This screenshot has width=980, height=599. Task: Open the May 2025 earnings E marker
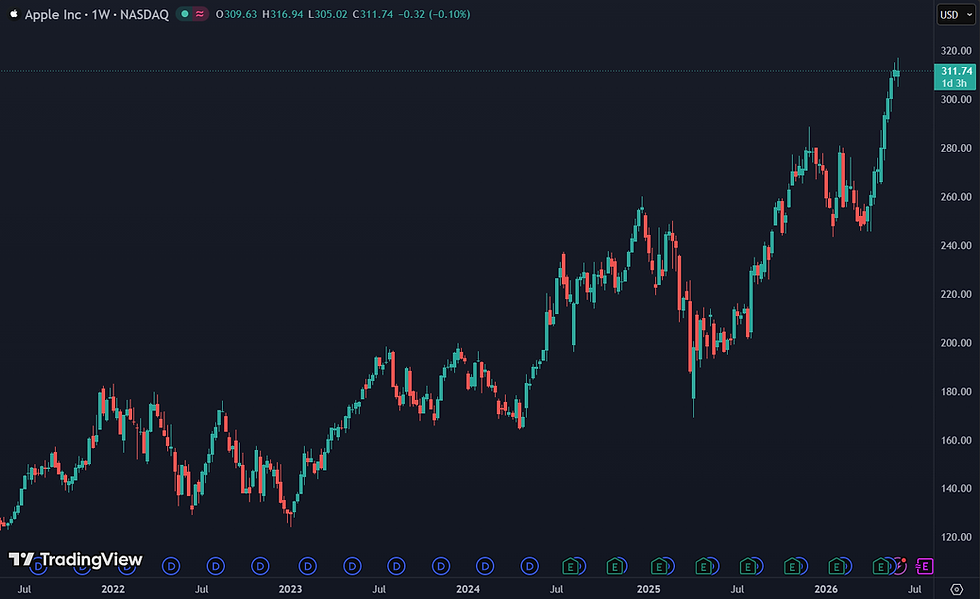704,566
